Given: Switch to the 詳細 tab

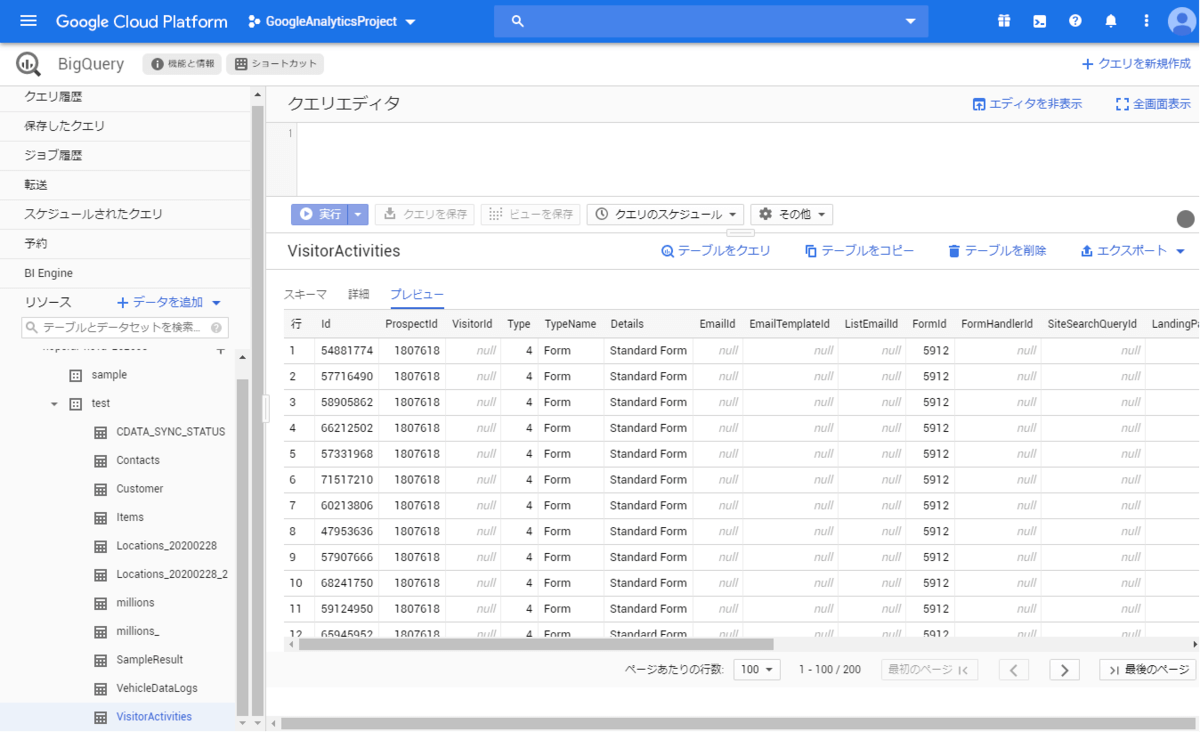Looking at the screenshot, I should click(x=358, y=294).
